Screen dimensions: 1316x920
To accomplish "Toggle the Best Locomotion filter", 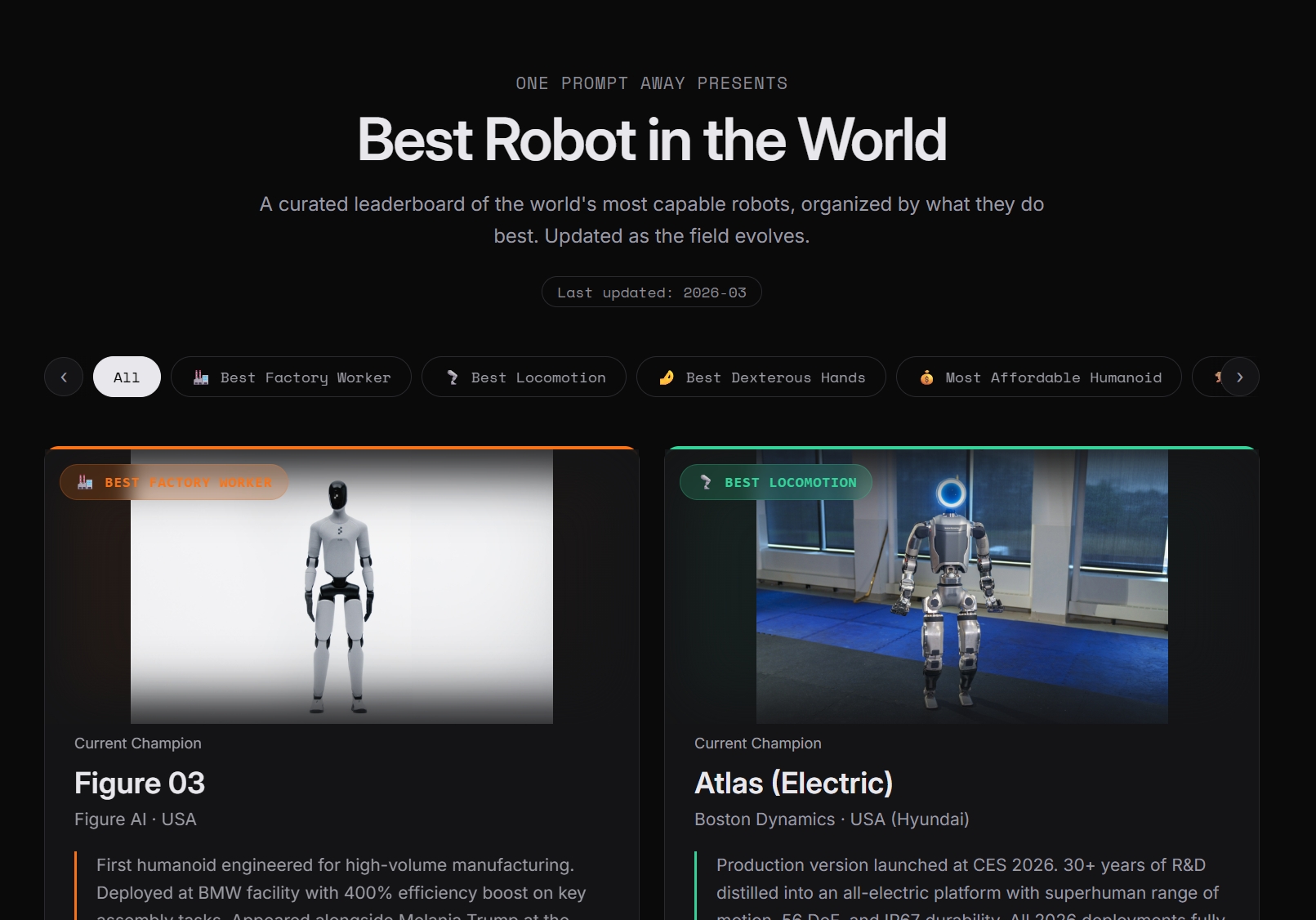I will pyautogui.click(x=523, y=377).
